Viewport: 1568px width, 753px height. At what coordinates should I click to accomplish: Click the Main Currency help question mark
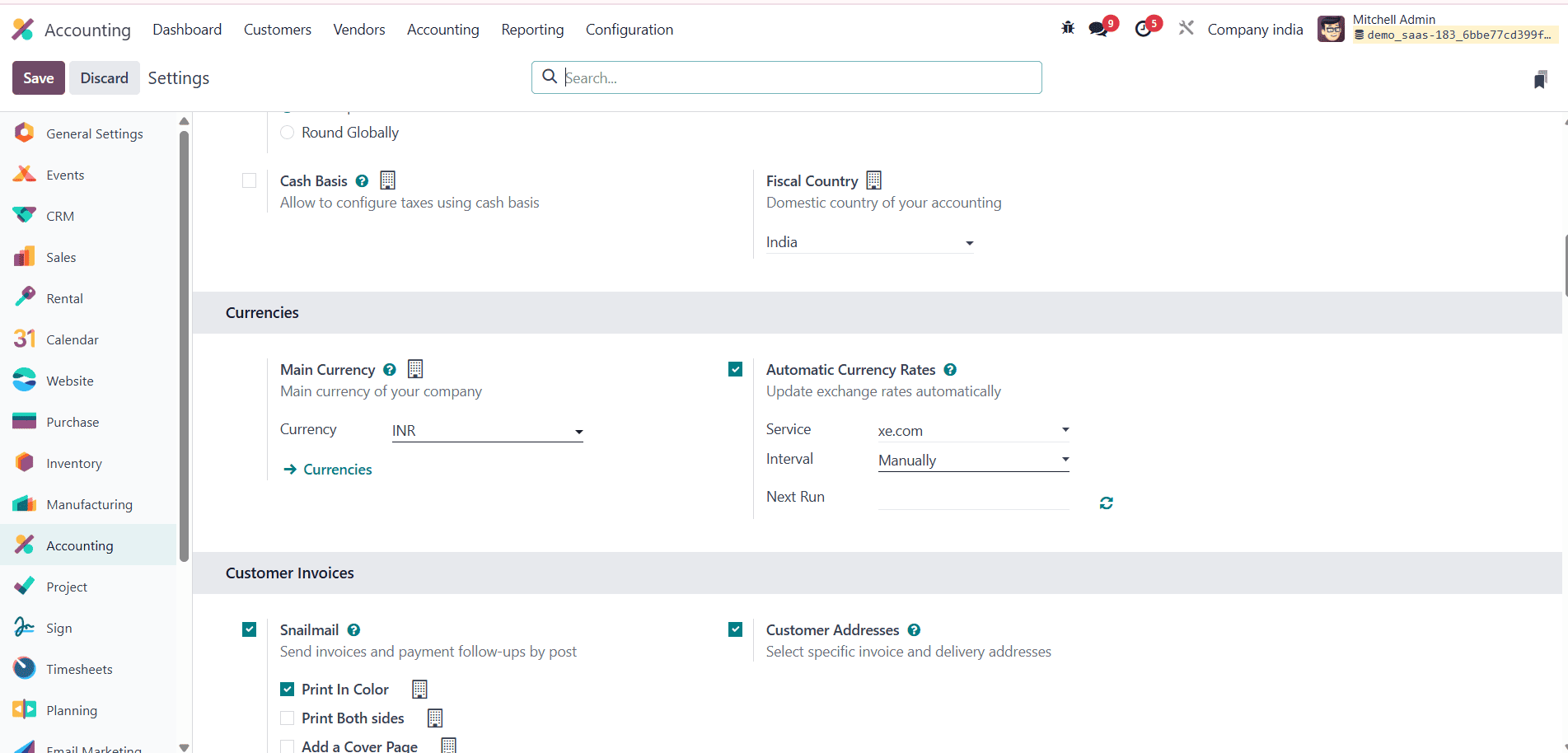tap(390, 370)
